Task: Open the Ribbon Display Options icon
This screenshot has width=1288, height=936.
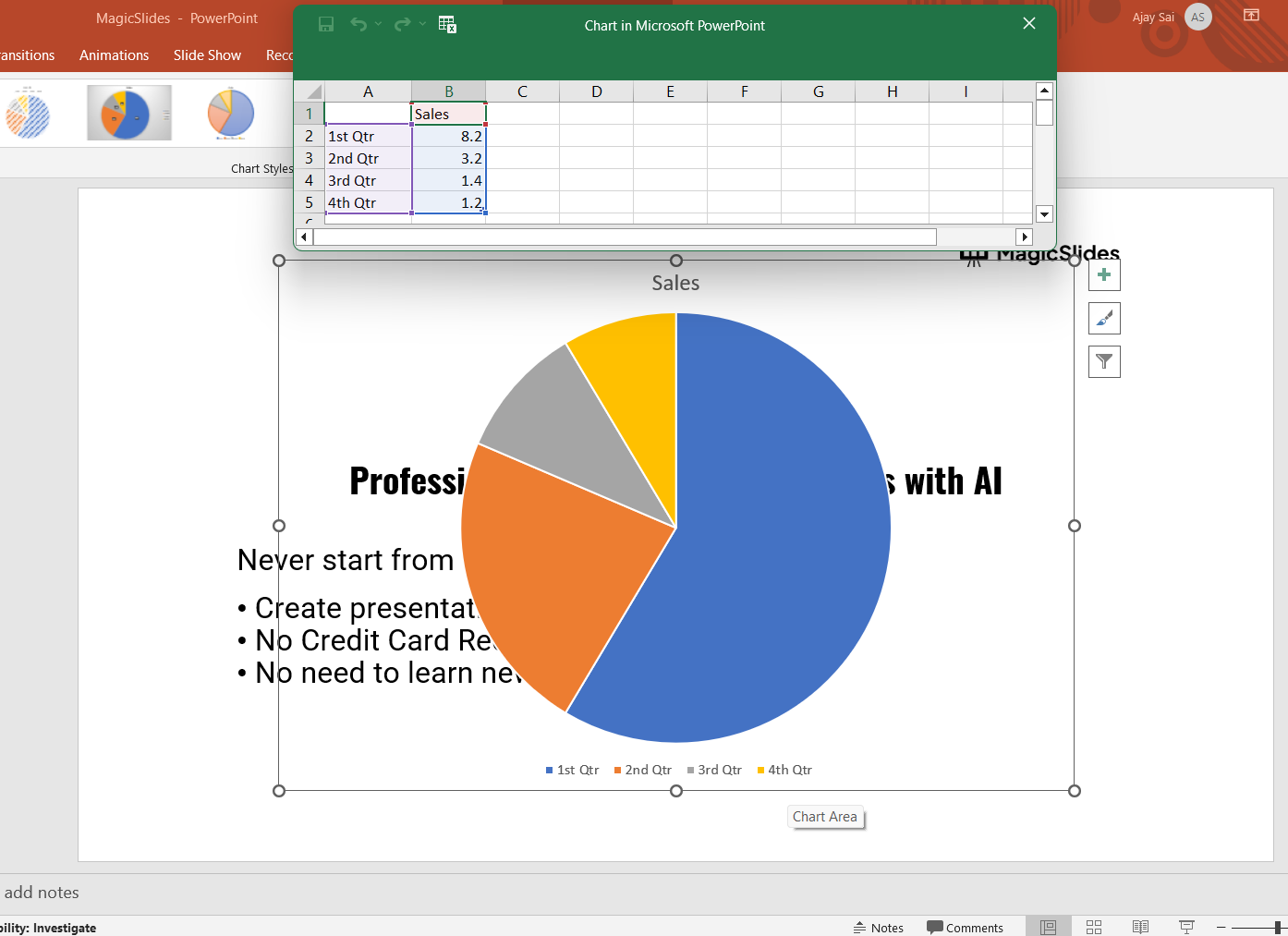Action: point(1252,16)
